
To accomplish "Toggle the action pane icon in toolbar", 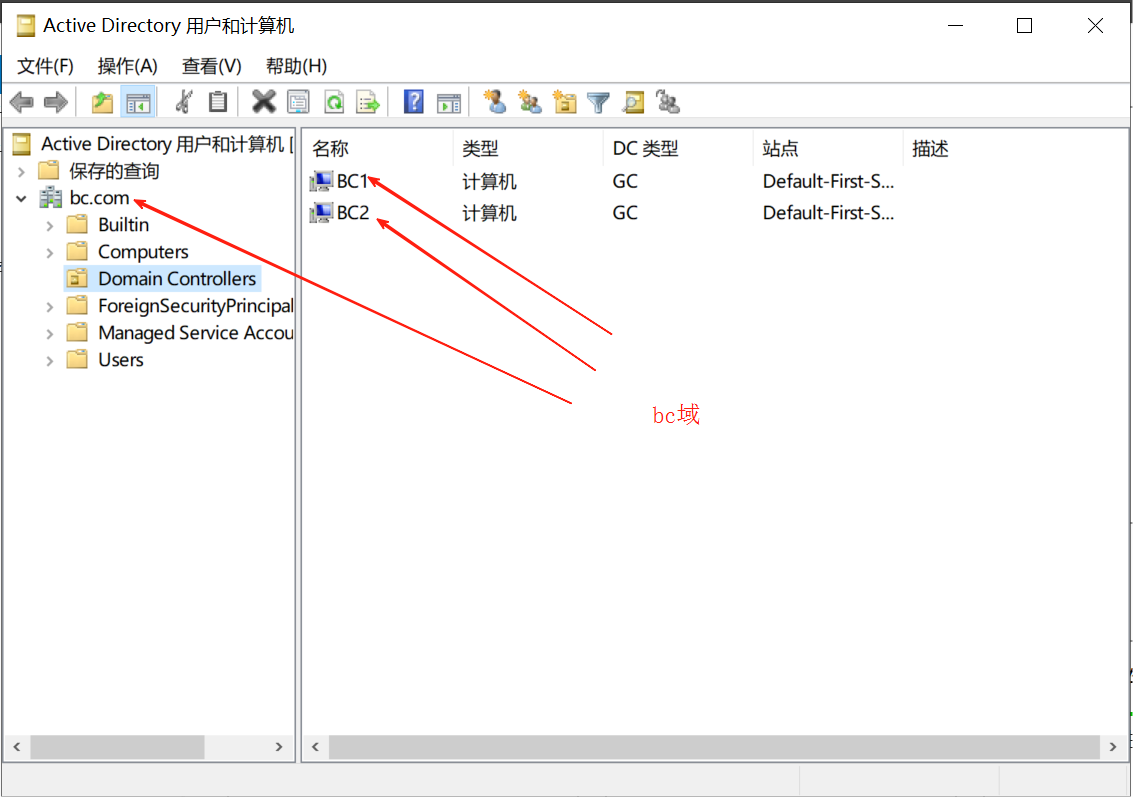I will click(449, 103).
